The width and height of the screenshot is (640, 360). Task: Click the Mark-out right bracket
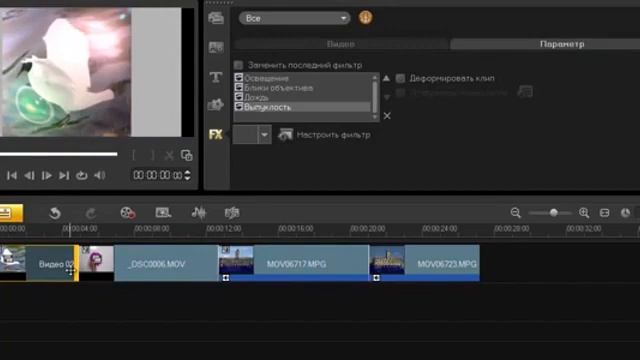[x=153, y=155]
